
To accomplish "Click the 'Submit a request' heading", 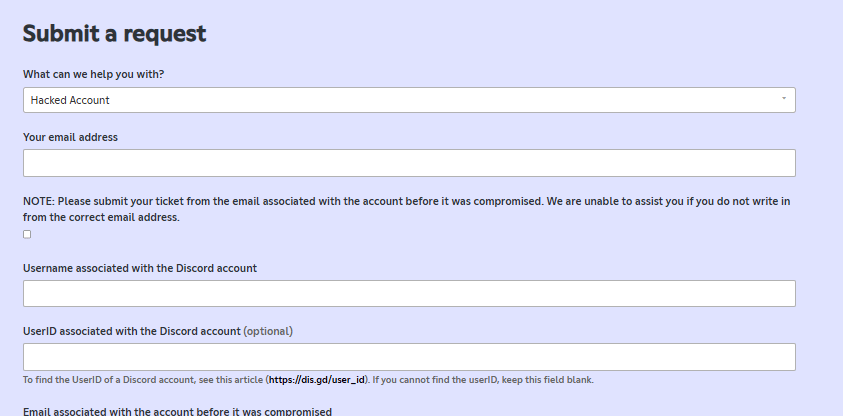I will pyautogui.click(x=114, y=34).
